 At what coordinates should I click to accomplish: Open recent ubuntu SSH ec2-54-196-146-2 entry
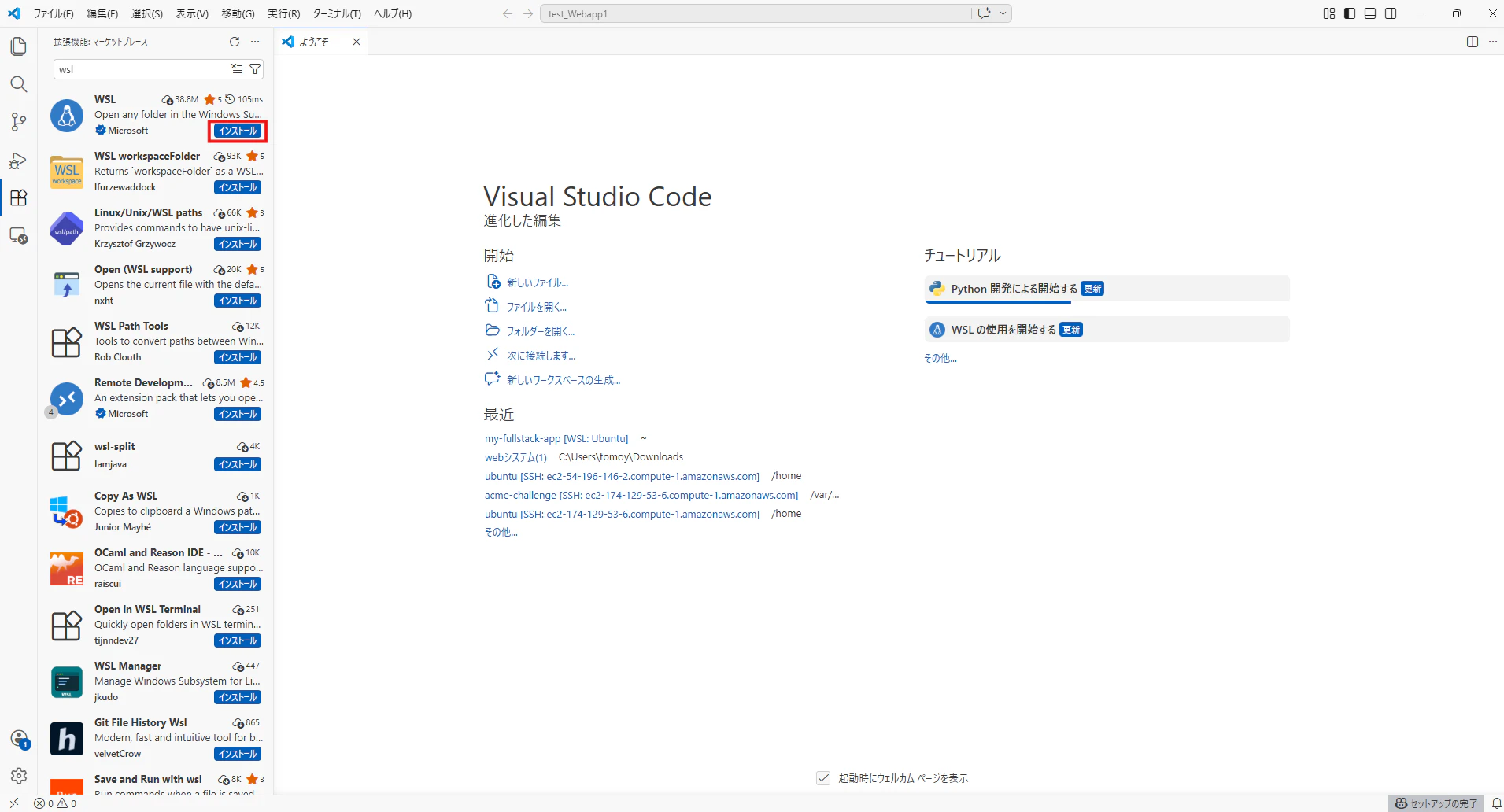point(623,477)
